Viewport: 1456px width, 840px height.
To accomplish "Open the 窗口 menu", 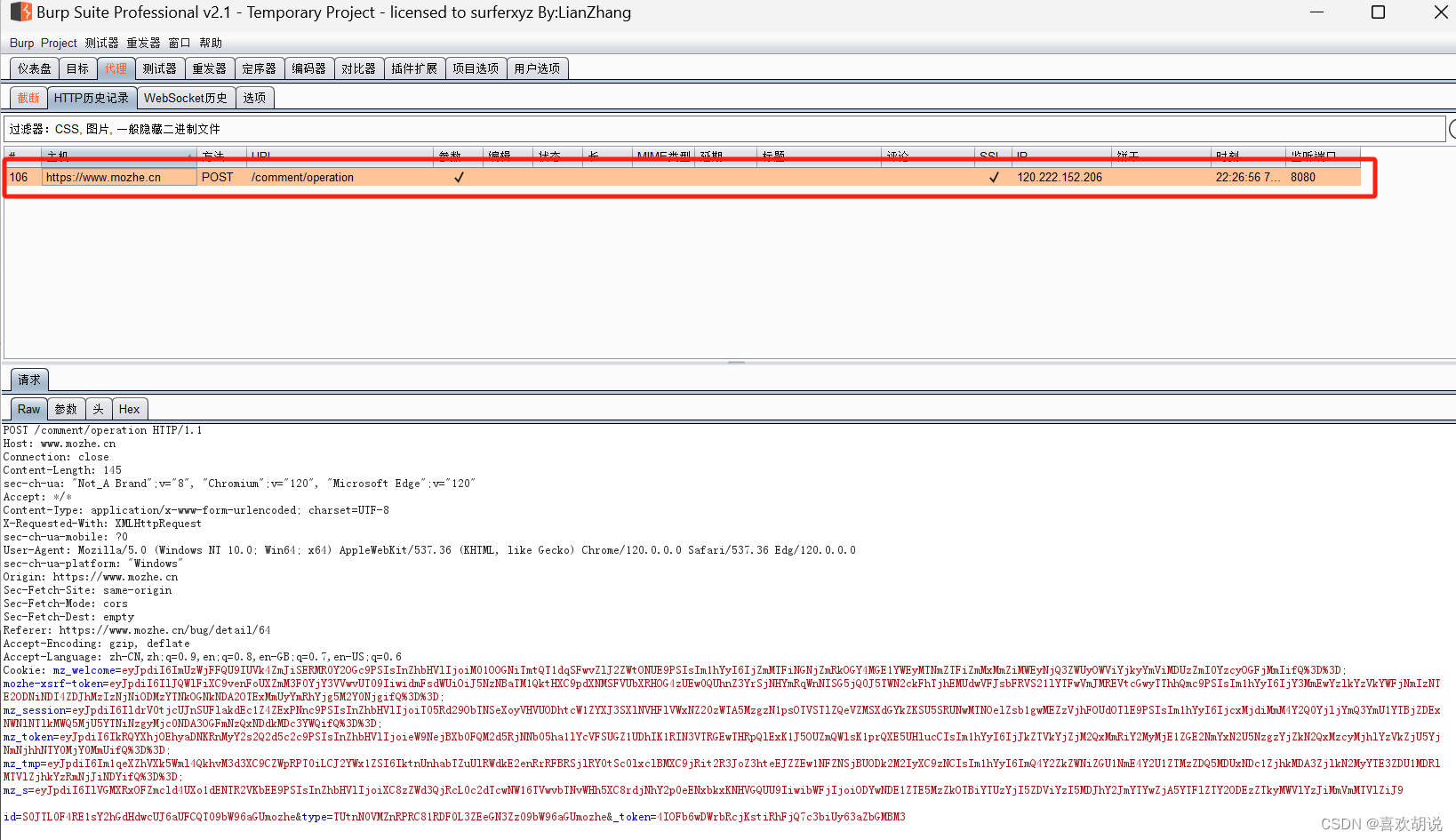I will click(178, 42).
